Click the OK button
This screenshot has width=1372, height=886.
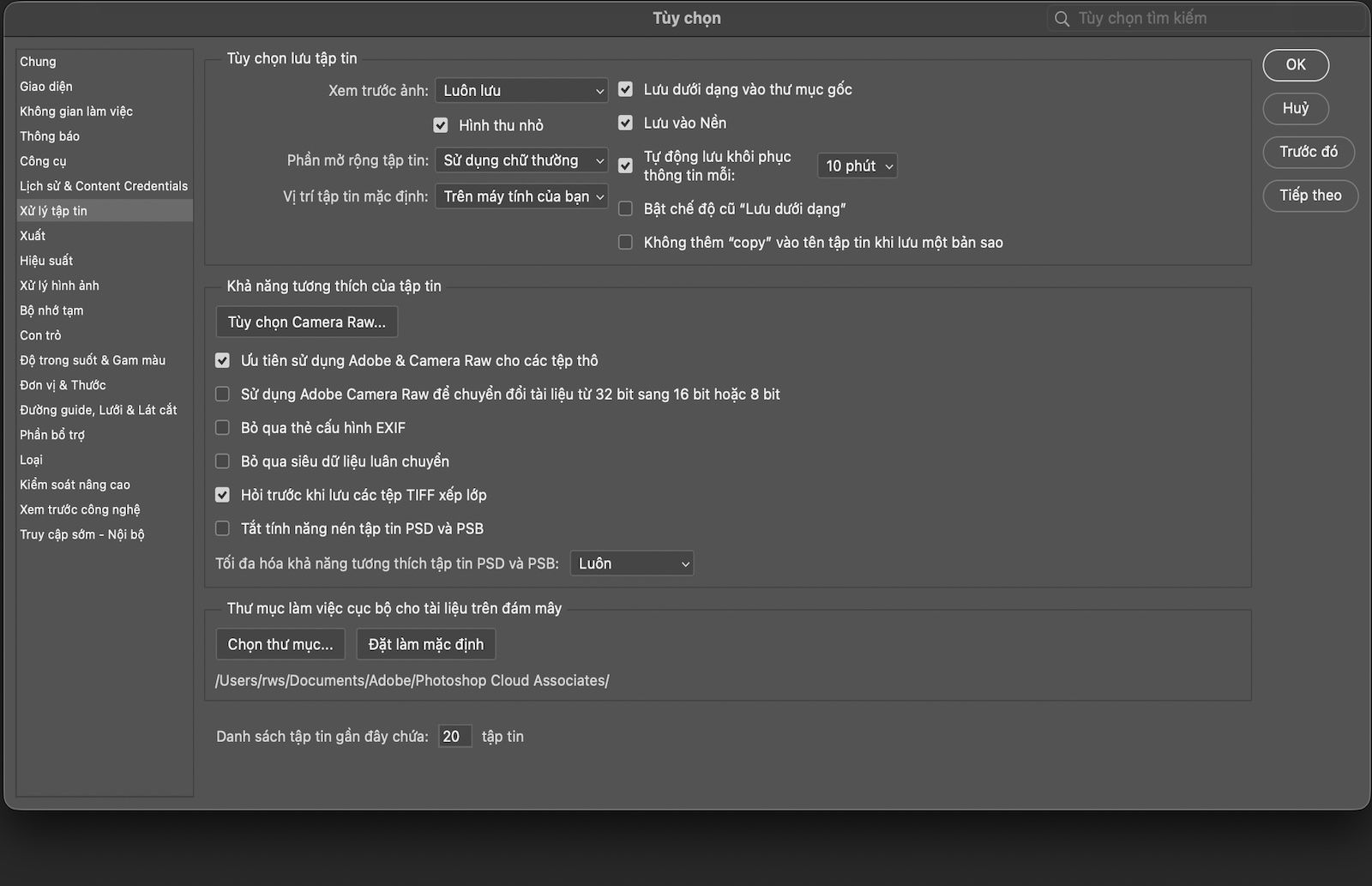(x=1296, y=65)
